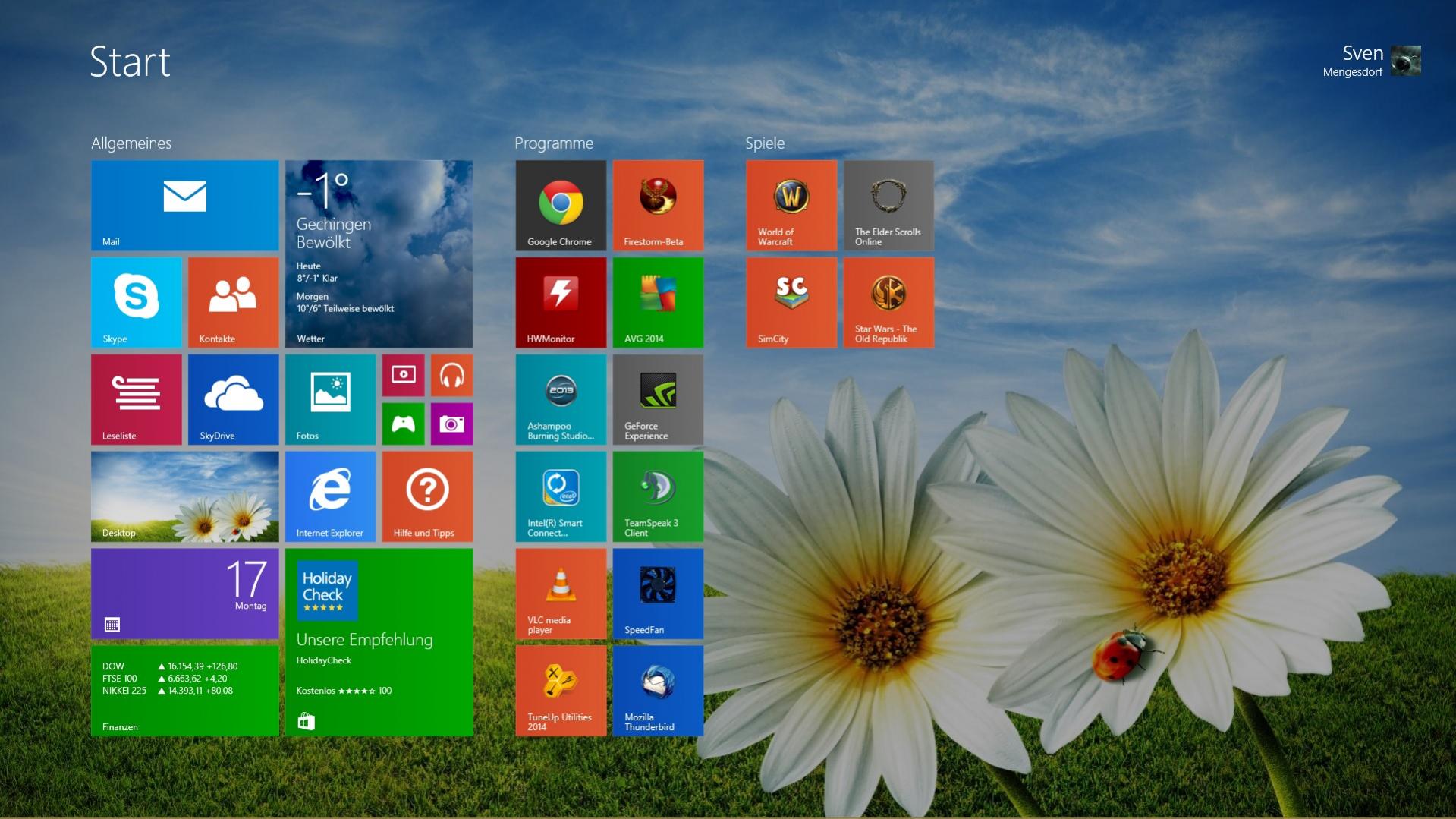1456x819 pixels.
Task: Open the HolidayCheck Store recommendation tile
Action: [x=379, y=642]
